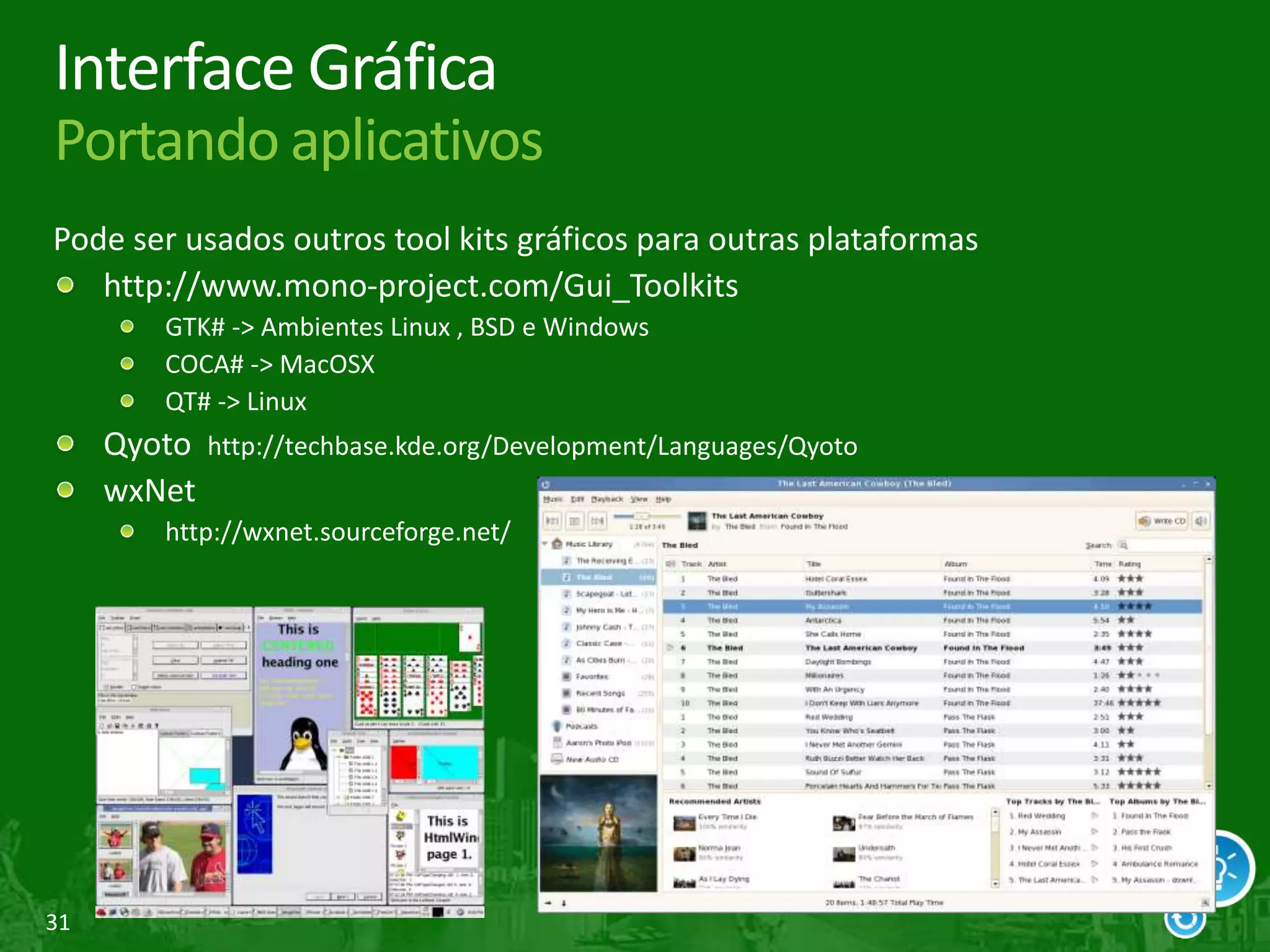1270x952 pixels.
Task: Select the Red Wedding track row
Action: [932, 717]
